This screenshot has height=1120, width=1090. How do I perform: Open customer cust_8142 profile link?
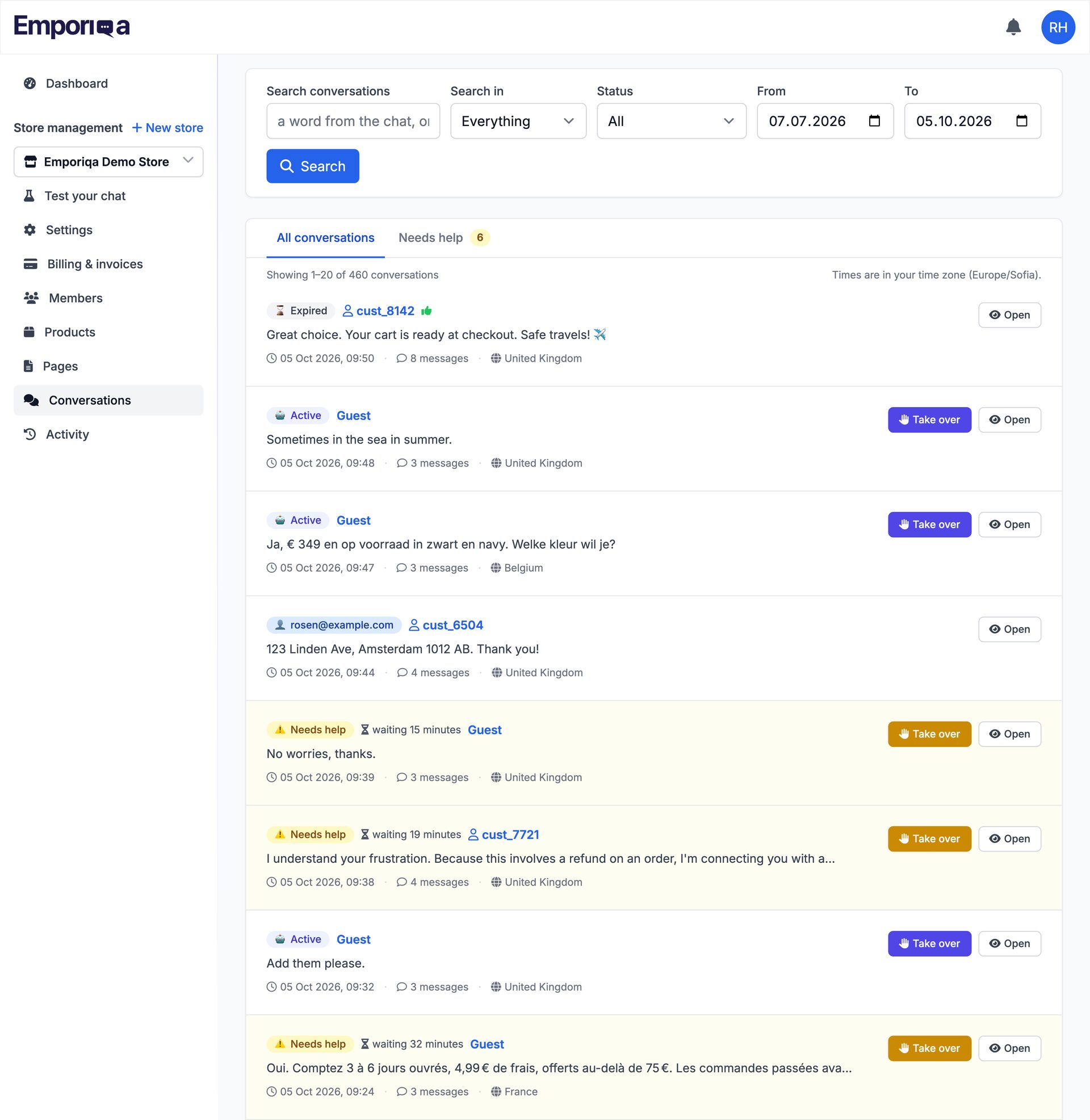[379, 311]
